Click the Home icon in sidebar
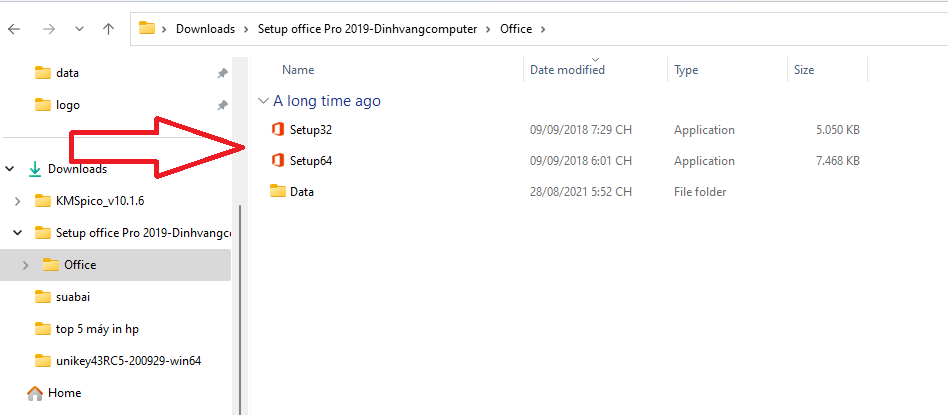Screen dimensions: 948x415 coord(35,393)
